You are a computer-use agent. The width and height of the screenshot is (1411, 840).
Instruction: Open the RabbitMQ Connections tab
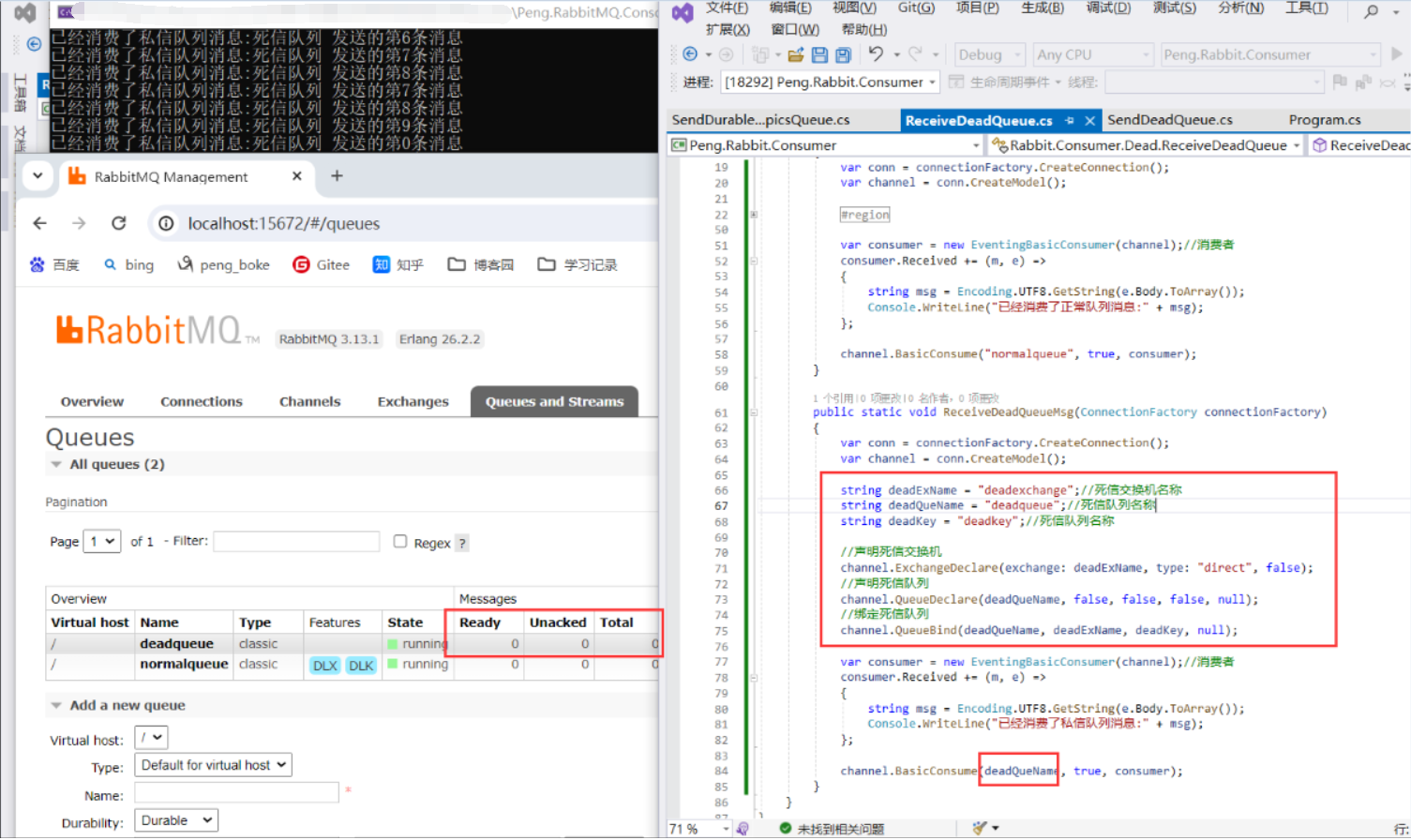[x=202, y=401]
